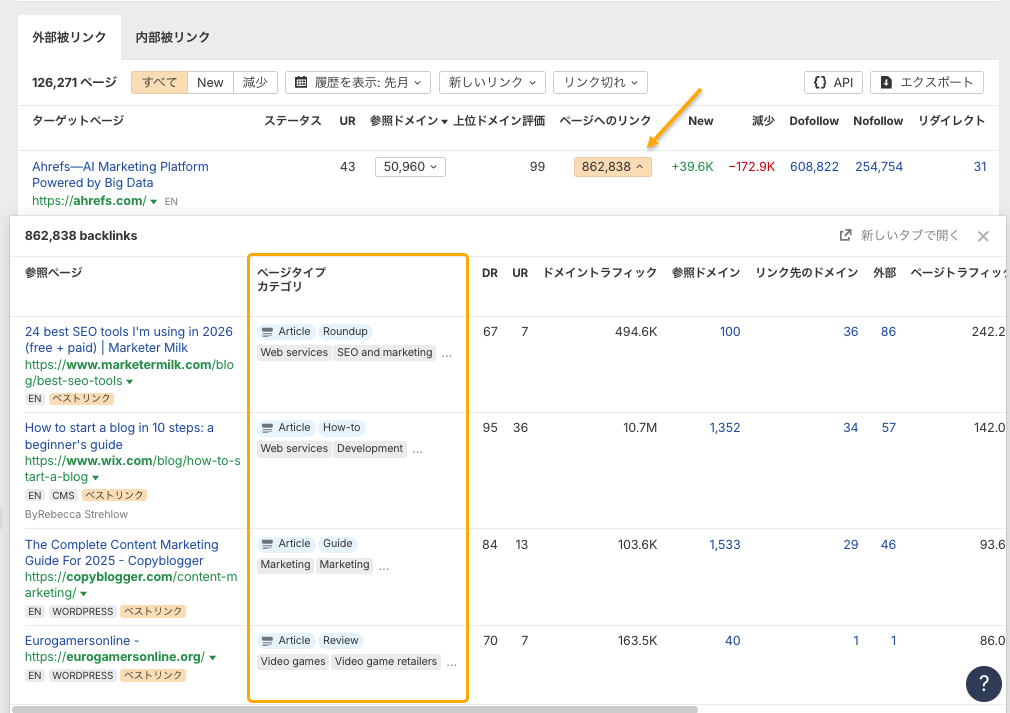Viewport: 1010px width, 713px height.
Task: Close the backlinks panel with X
Action: click(x=983, y=236)
